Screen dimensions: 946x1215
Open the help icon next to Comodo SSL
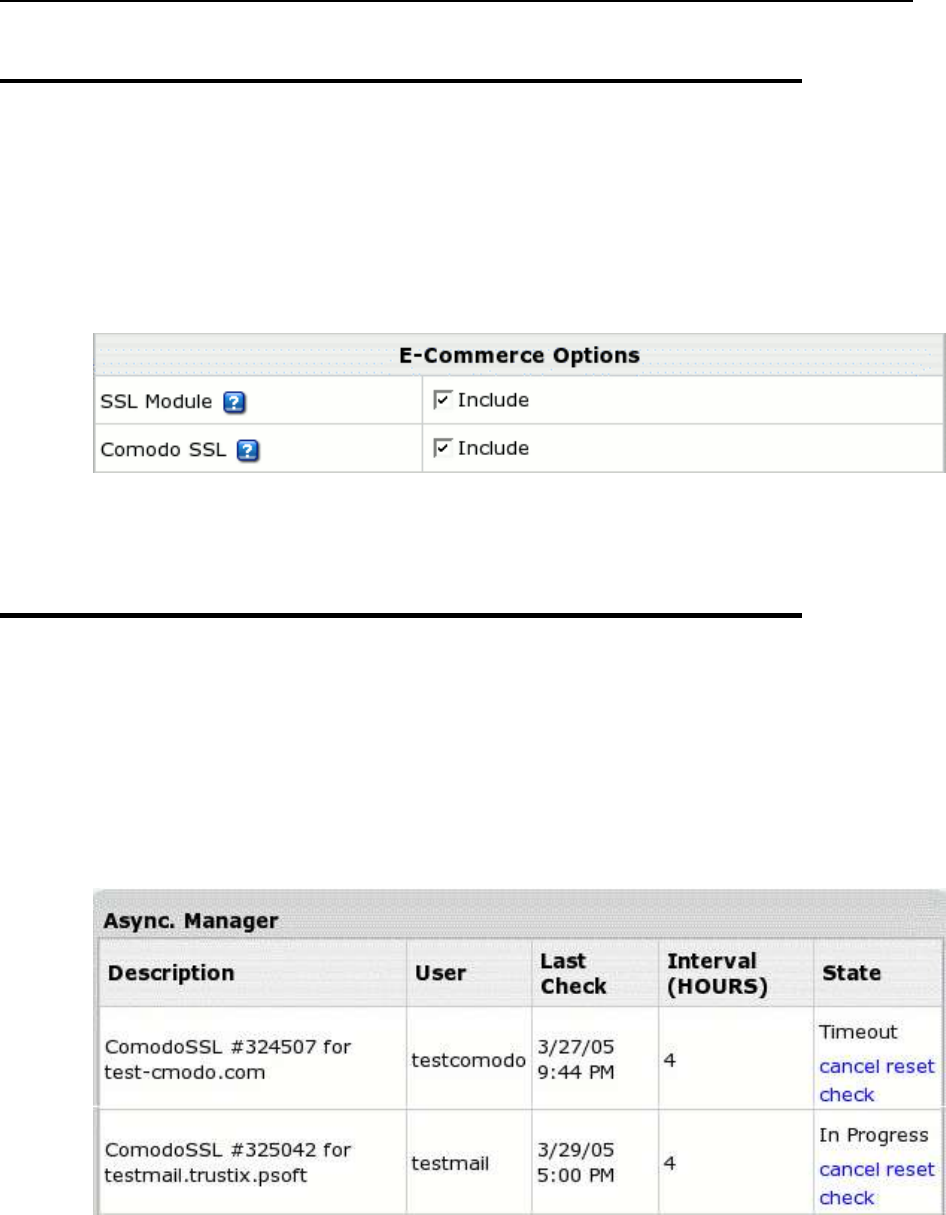pyautogui.click(x=247, y=451)
